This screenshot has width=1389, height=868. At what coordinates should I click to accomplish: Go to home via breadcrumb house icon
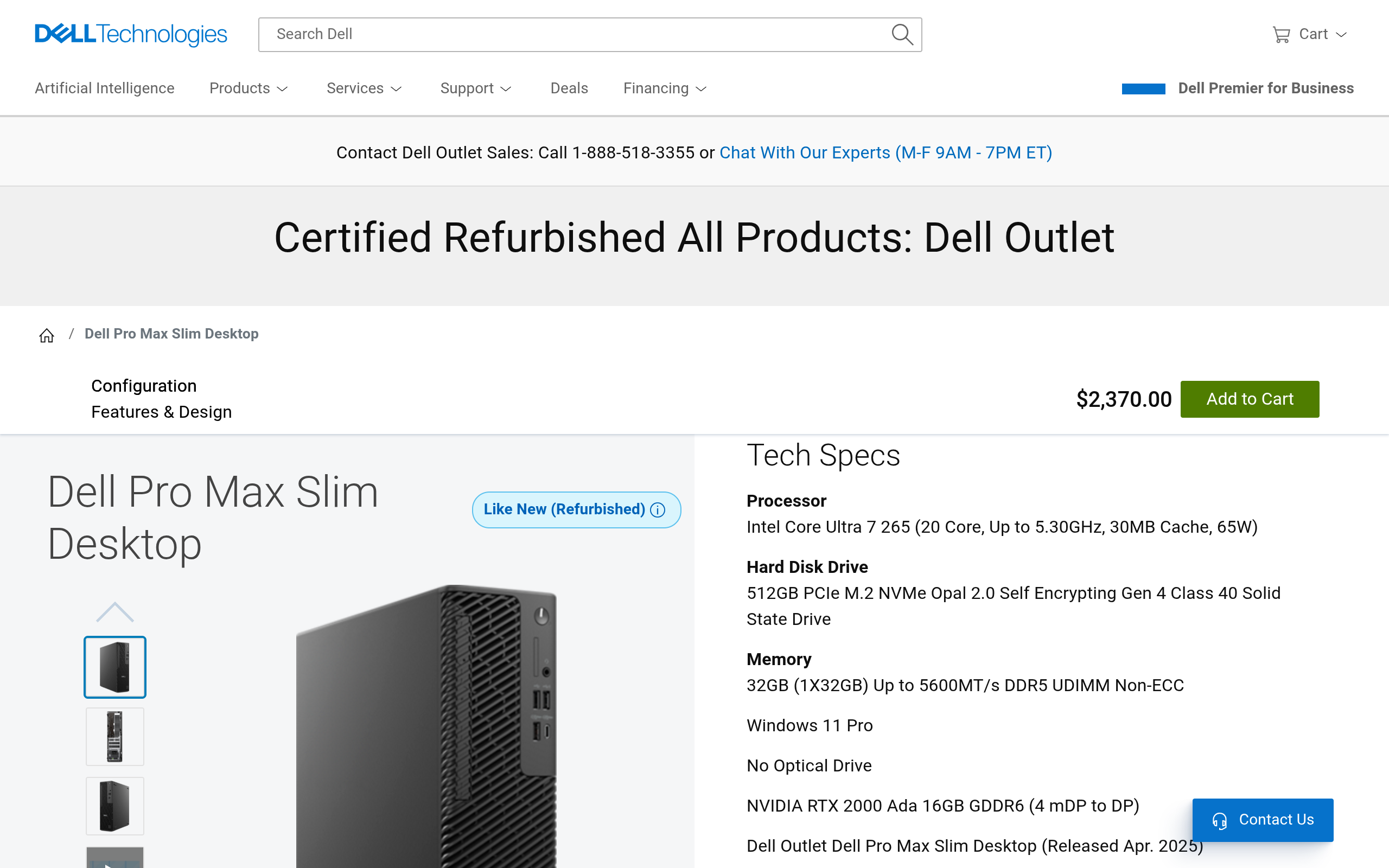(47, 335)
